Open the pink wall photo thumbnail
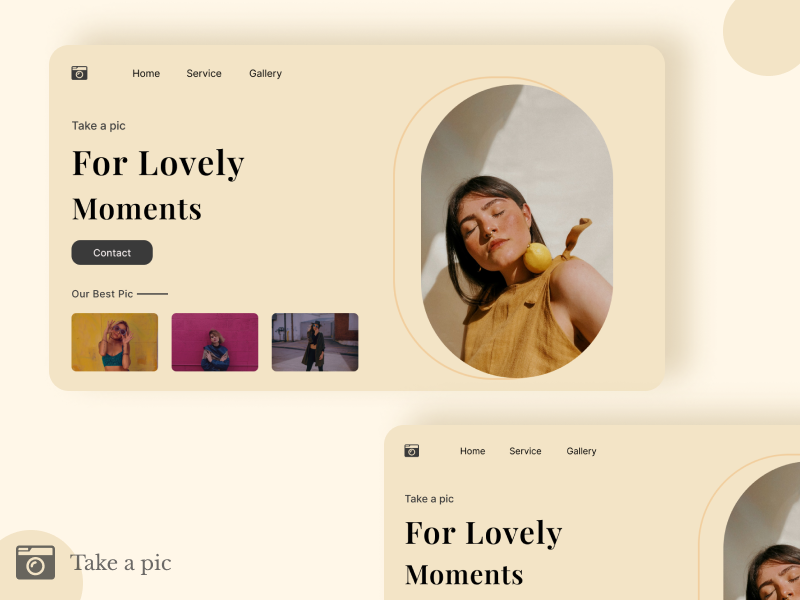Screen dimensions: 800x600 [215, 342]
